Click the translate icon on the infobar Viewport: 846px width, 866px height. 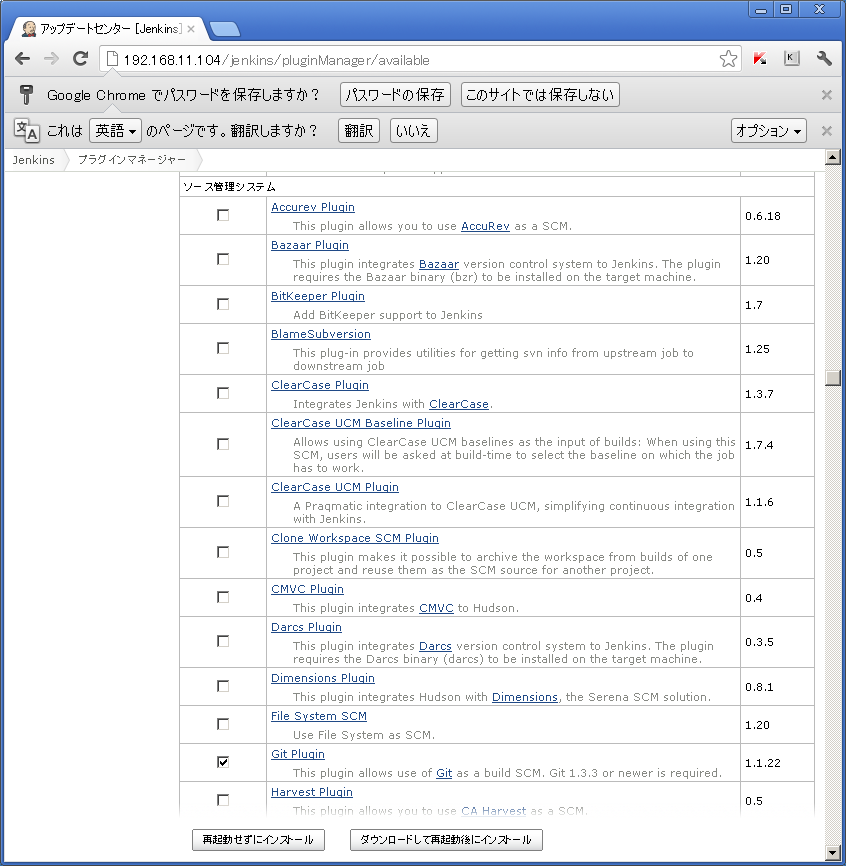[x=26, y=131]
